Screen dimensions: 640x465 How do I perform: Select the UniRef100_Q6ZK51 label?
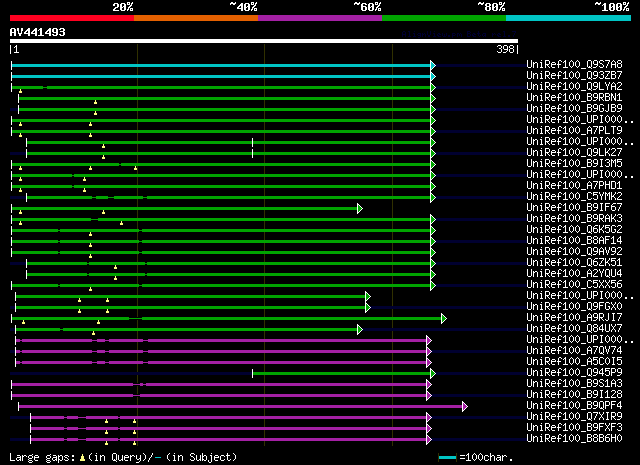(x=574, y=263)
